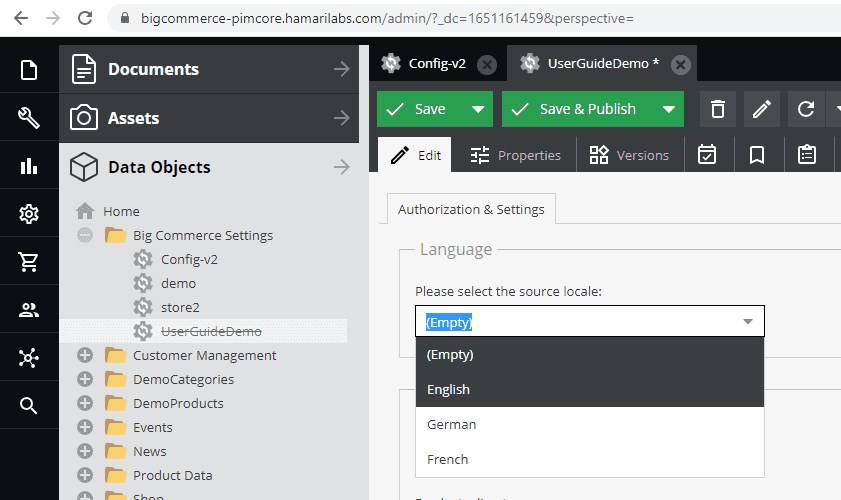
Task: Open the shopping cart e-commerce icon
Action: pyautogui.click(x=29, y=262)
